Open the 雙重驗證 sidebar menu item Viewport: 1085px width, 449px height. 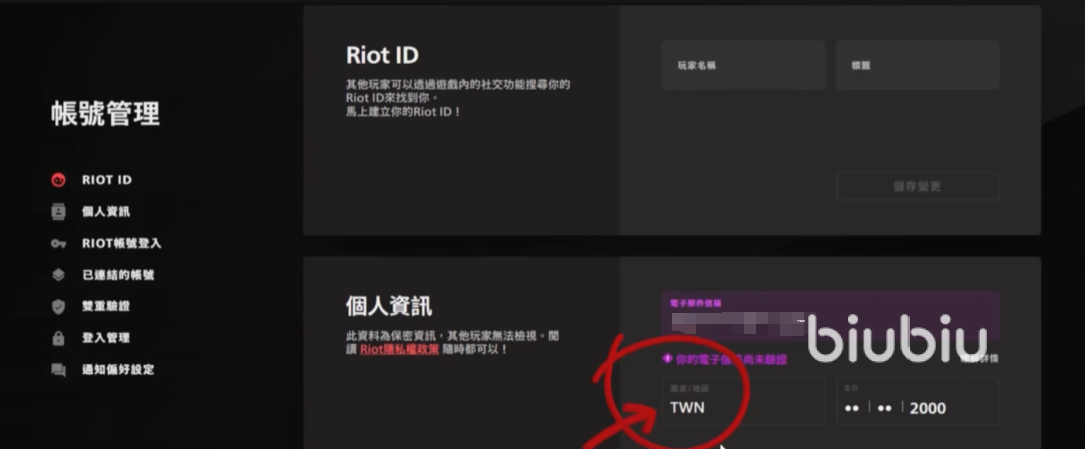point(106,306)
